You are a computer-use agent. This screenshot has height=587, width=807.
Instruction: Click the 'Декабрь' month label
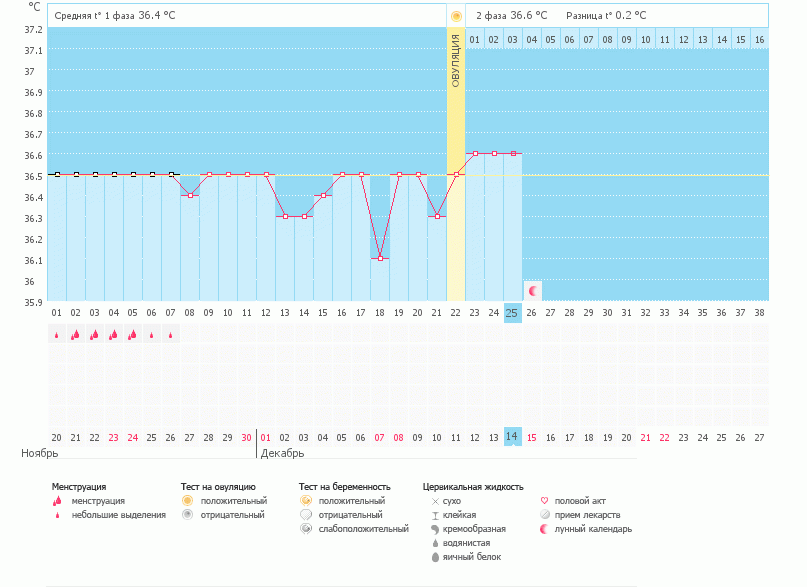tap(283, 453)
